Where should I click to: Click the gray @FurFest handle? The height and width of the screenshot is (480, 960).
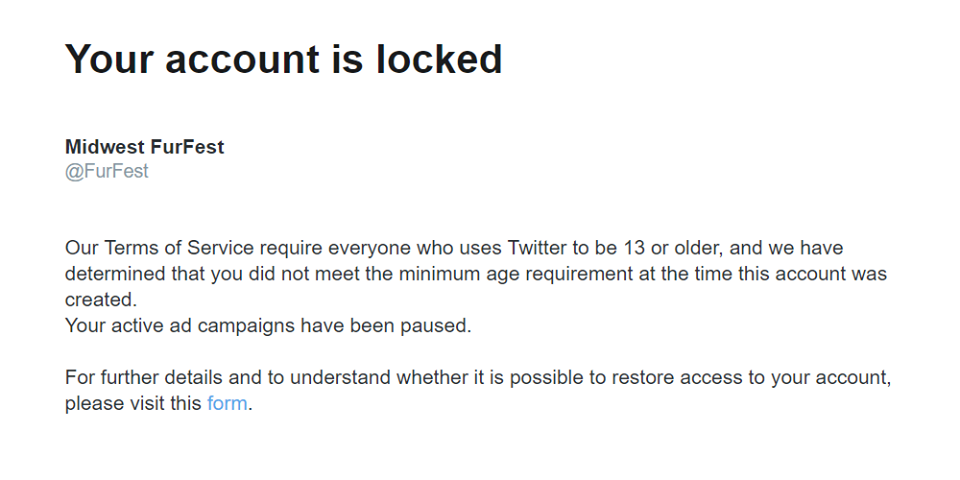point(106,171)
